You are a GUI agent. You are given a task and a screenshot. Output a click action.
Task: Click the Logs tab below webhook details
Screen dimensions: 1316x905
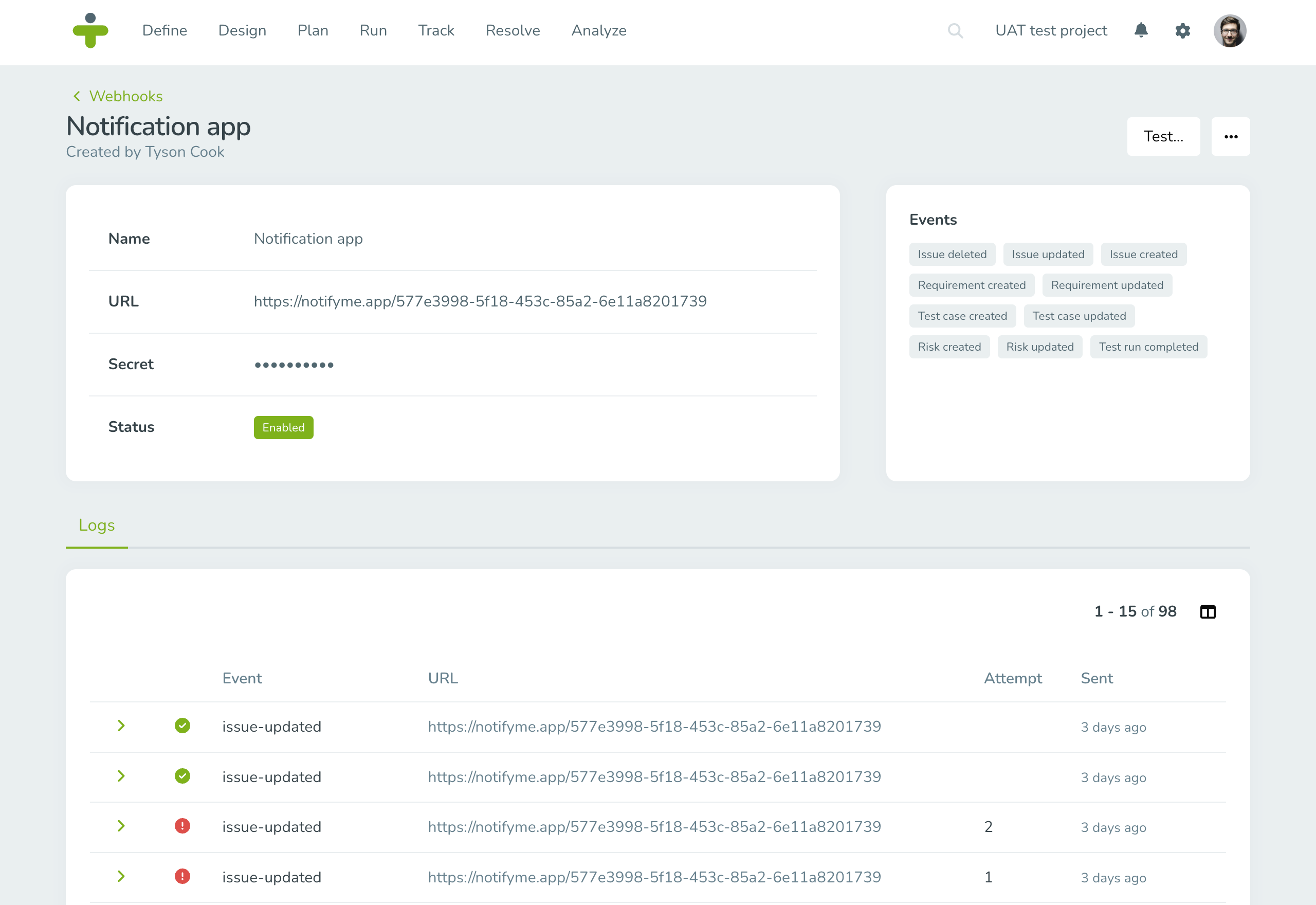pyautogui.click(x=96, y=524)
